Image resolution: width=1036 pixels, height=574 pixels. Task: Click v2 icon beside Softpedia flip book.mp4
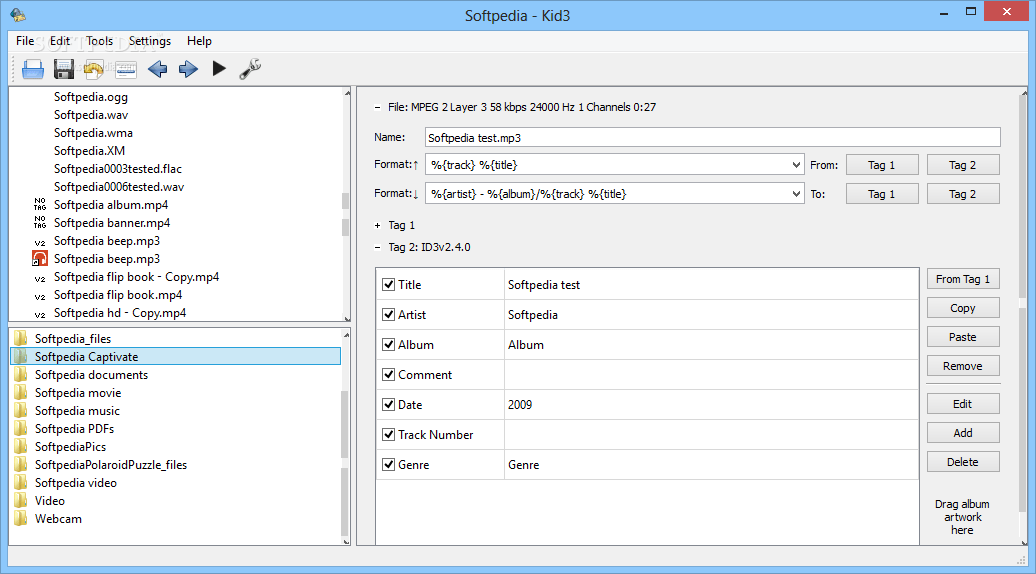[40, 296]
